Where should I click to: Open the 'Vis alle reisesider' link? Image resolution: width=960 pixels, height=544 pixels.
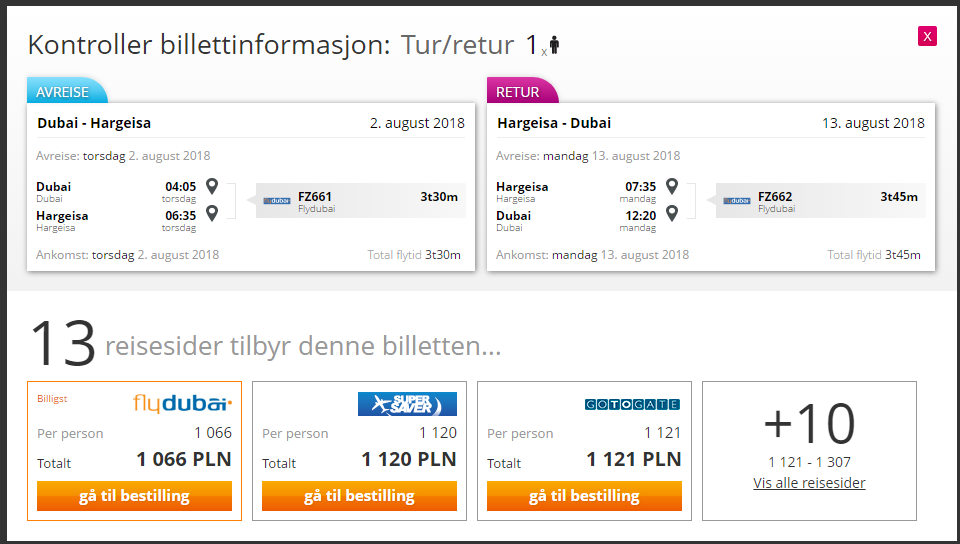pos(809,483)
